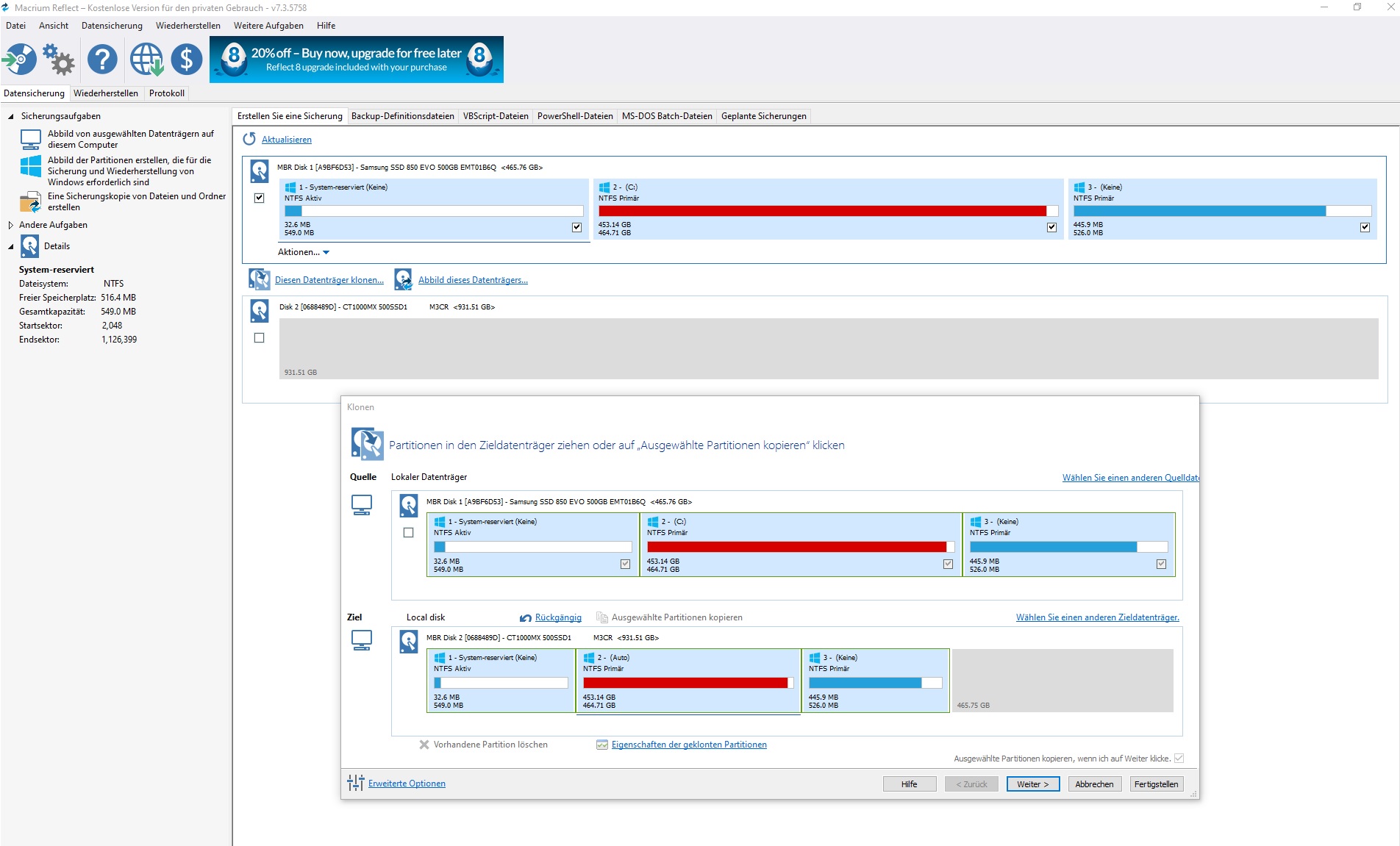Click Abbild dieses Datenträgers link
The height and width of the screenshot is (846, 1400).
pyautogui.click(x=473, y=280)
